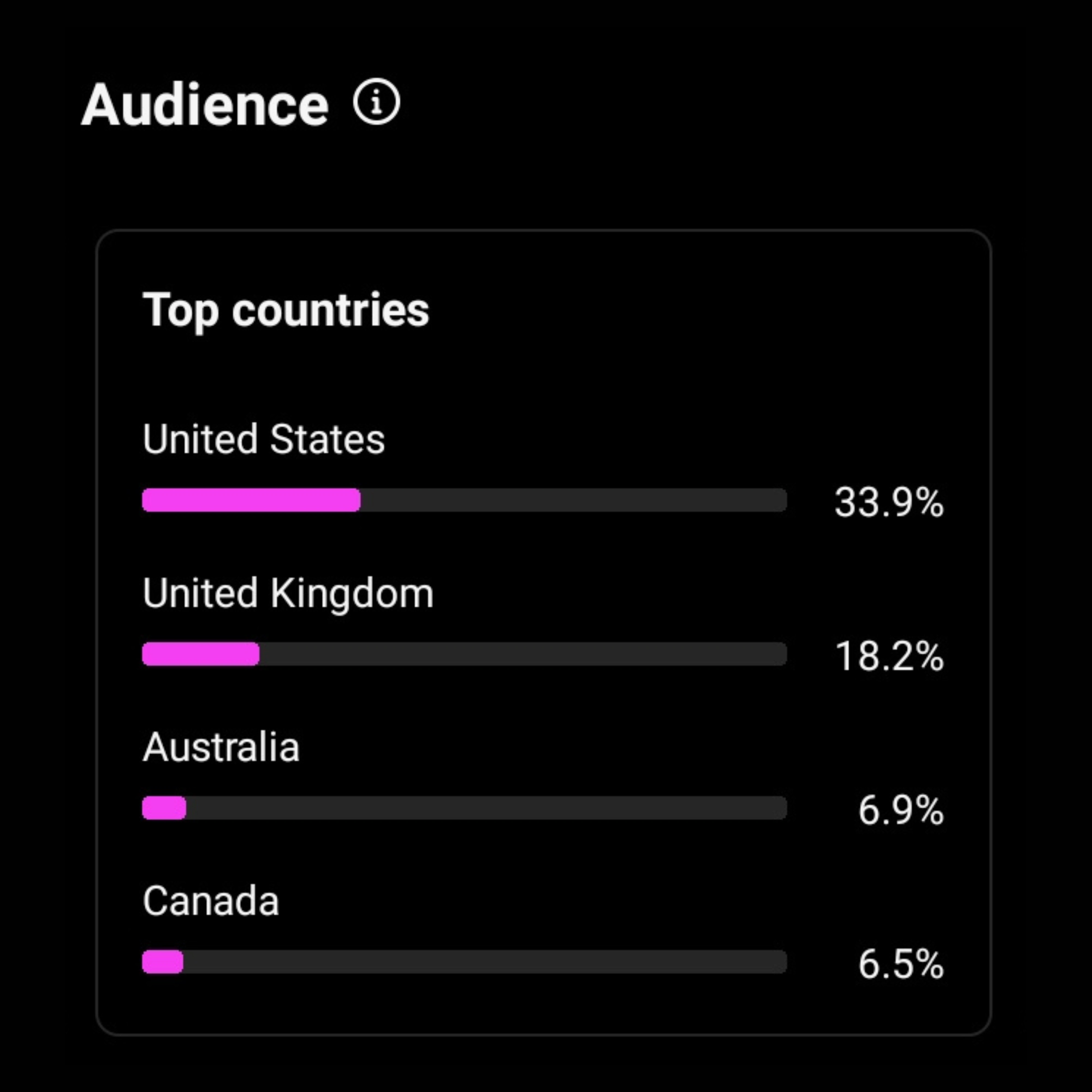Screen dimensions: 1092x1092
Task: Click the pink Canada bar fill
Action: coord(163,962)
